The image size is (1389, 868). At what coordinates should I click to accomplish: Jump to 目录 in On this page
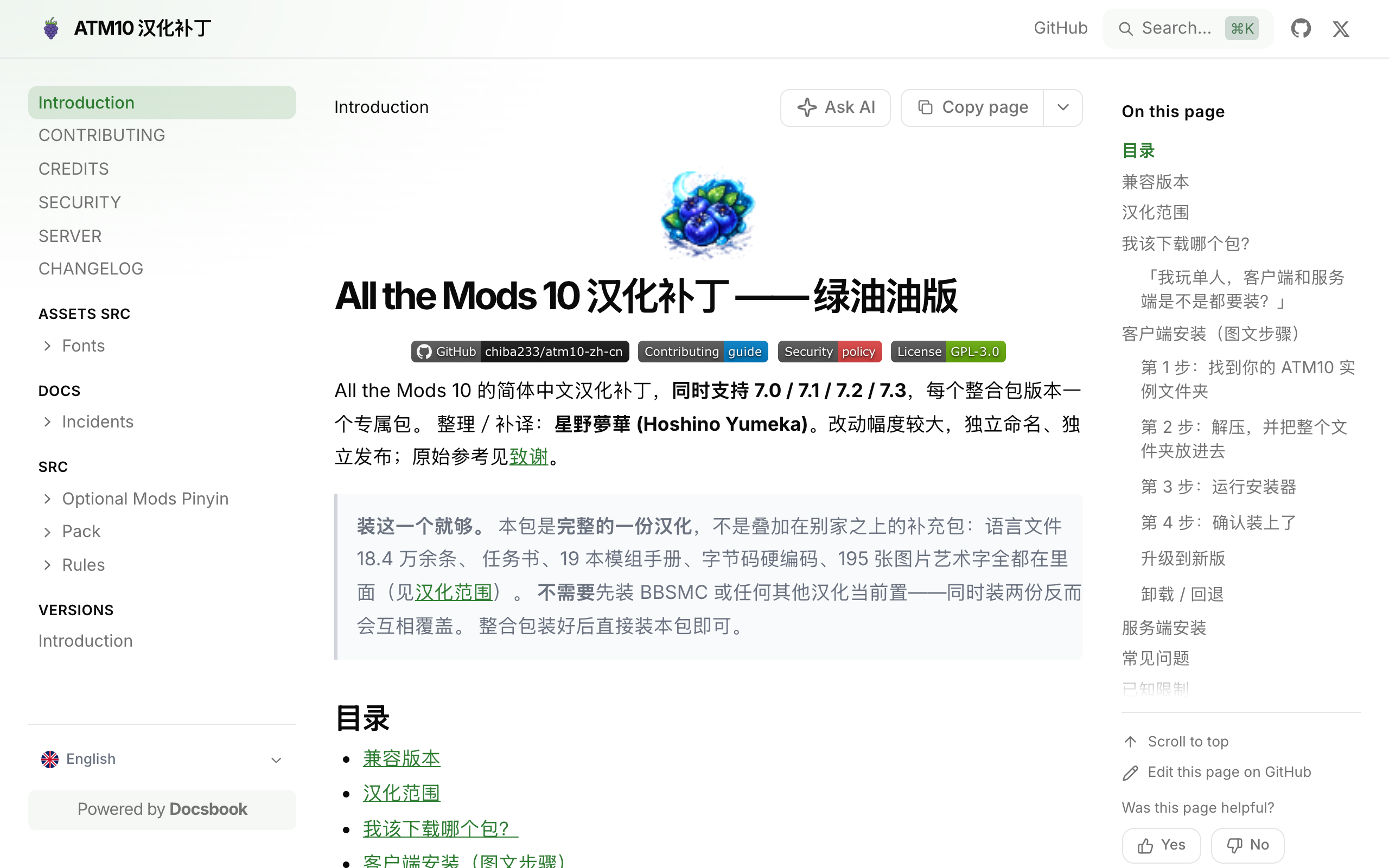pyautogui.click(x=1138, y=151)
